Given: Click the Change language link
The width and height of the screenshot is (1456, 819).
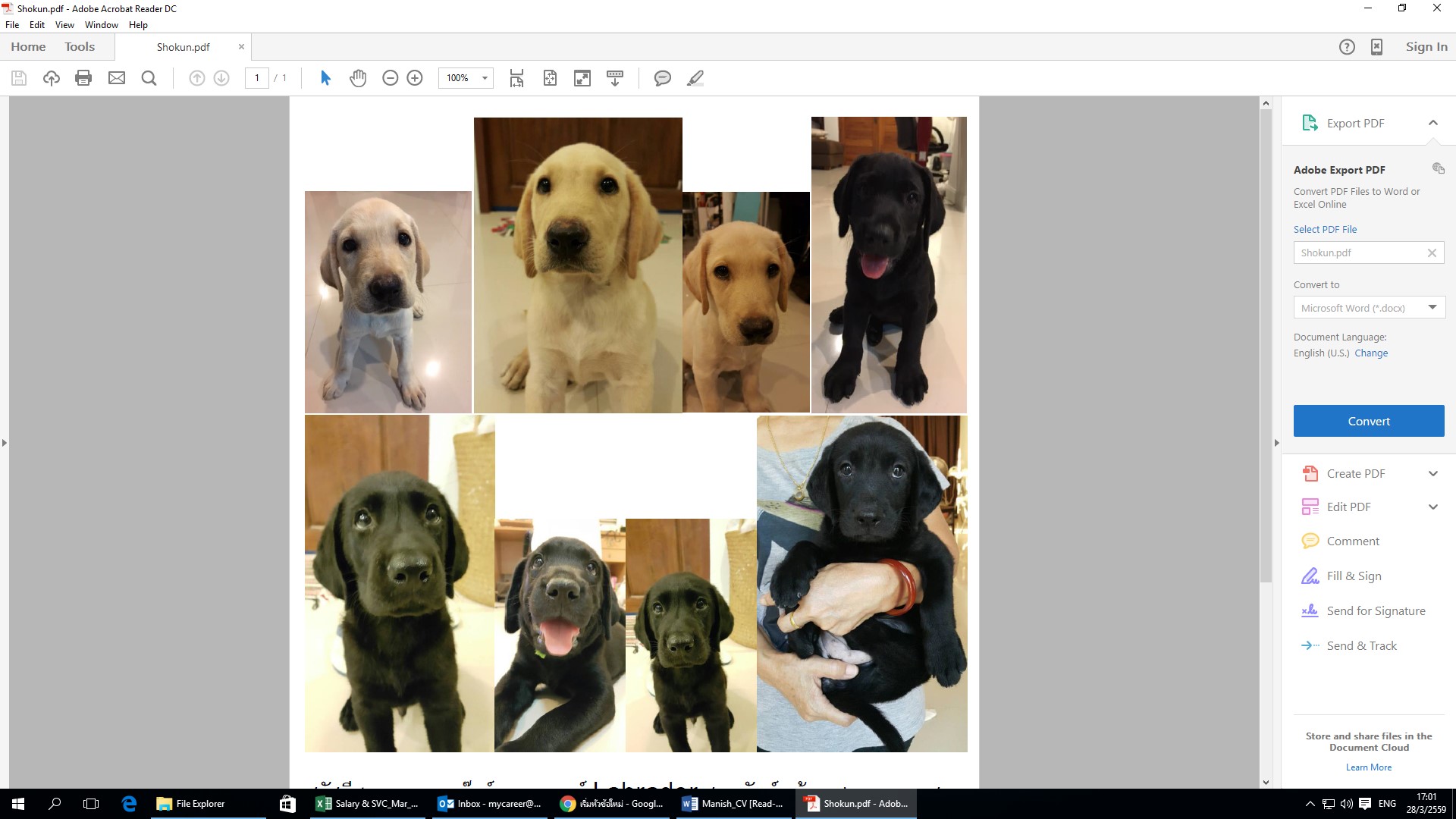Looking at the screenshot, I should pos(1371,353).
